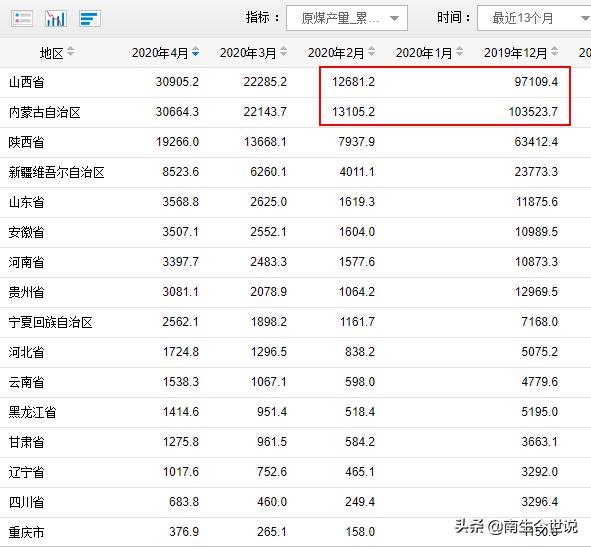The height and width of the screenshot is (547, 591).
Task: Click the value 30905.2 for 山西省
Action: point(177,82)
